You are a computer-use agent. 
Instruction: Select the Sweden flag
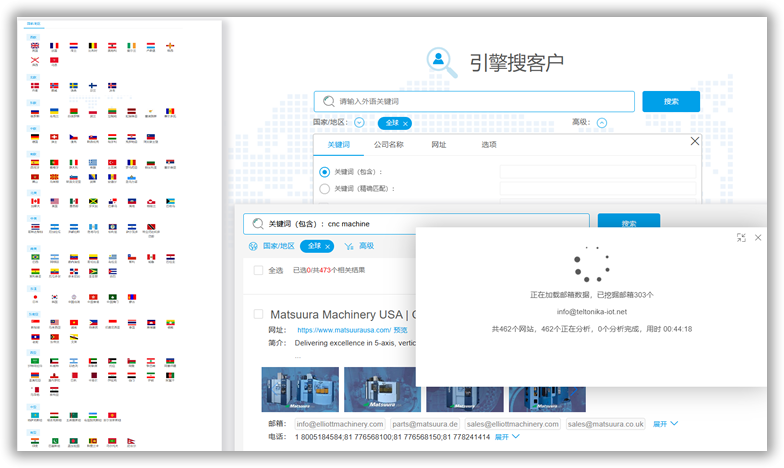(x=74, y=86)
